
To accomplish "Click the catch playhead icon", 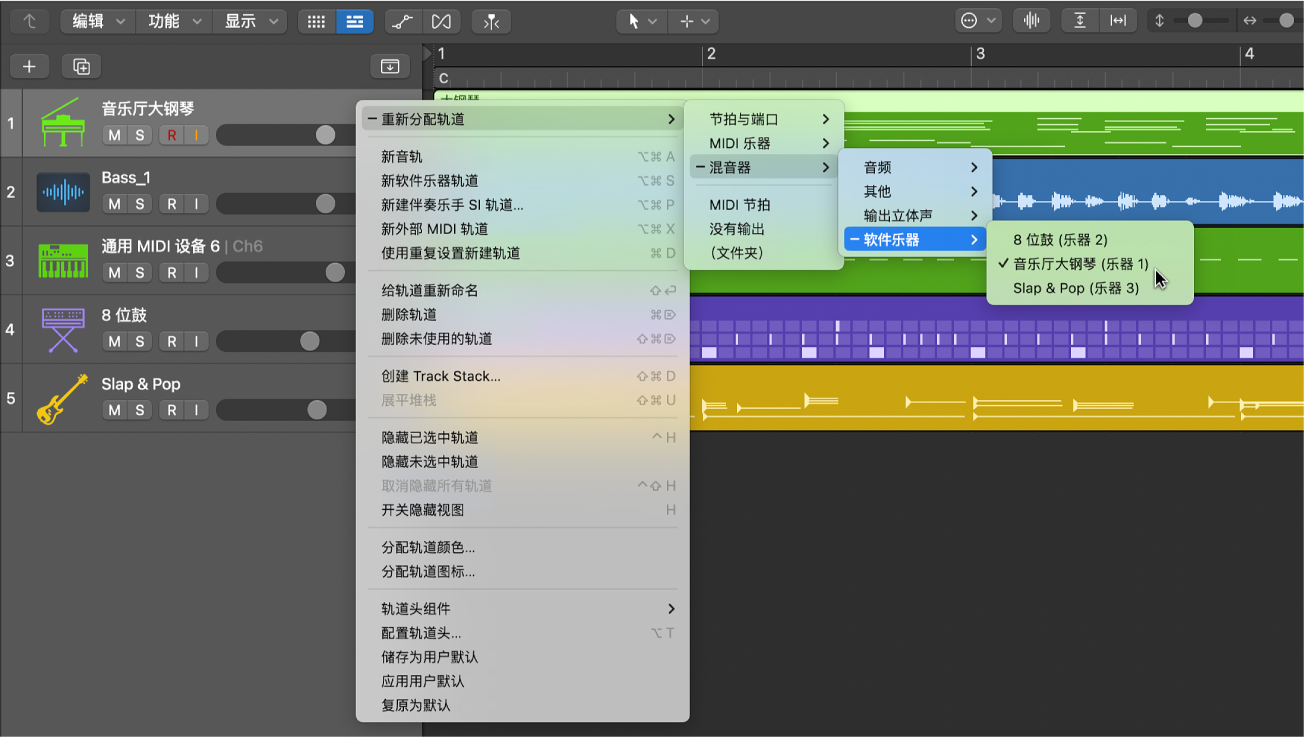I will (x=490, y=21).
